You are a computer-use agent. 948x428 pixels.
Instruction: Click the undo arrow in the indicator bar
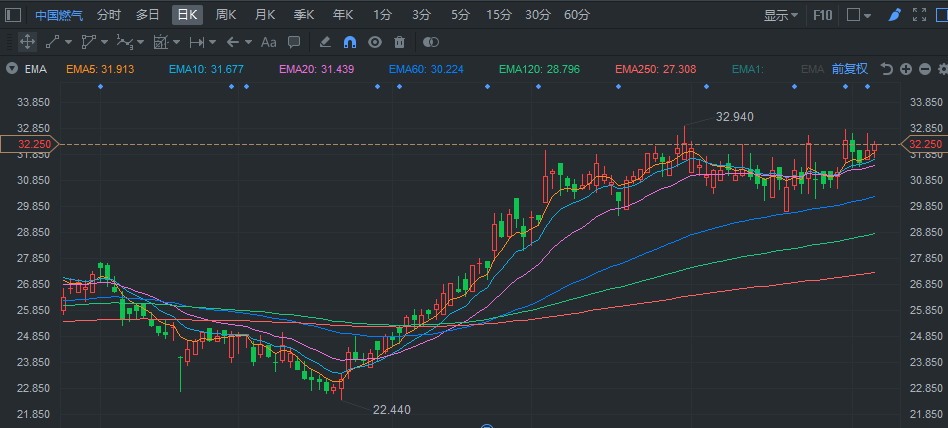tap(886, 69)
